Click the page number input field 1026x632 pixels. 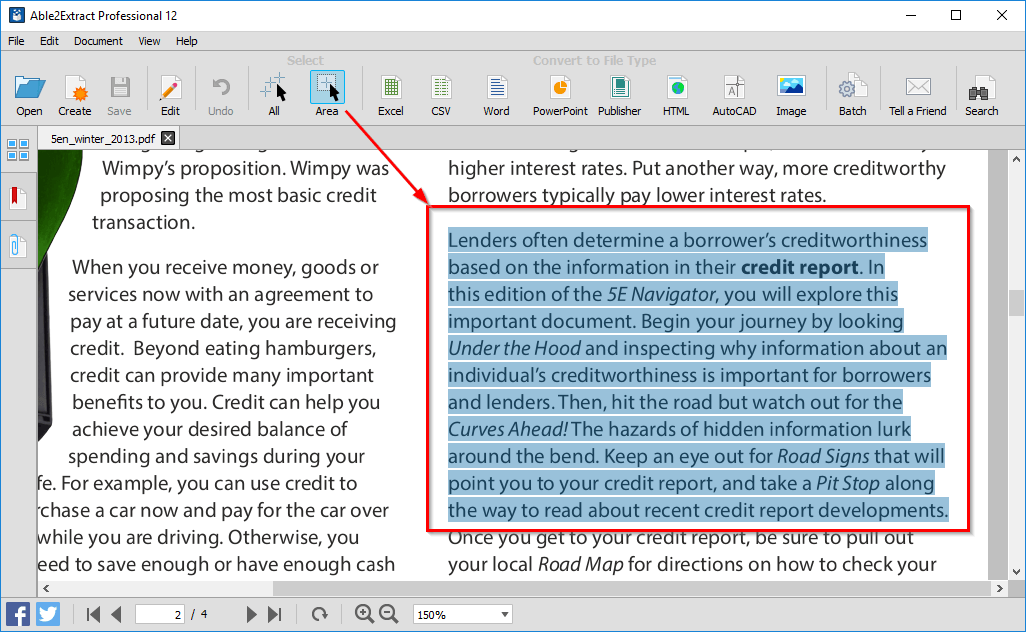160,615
